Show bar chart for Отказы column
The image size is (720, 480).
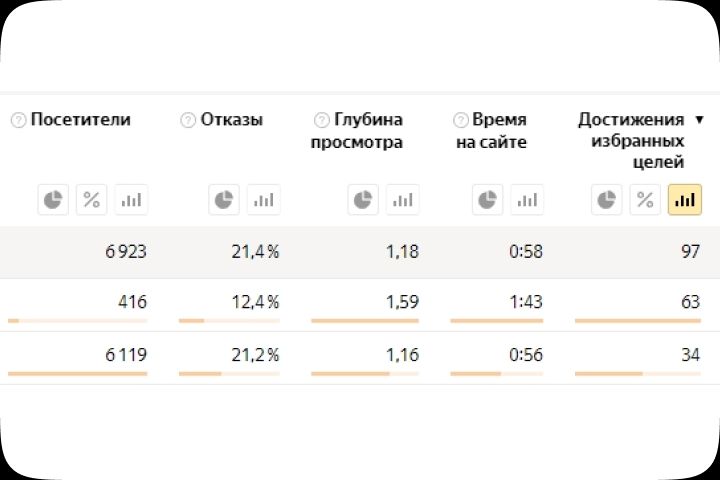coord(263,200)
